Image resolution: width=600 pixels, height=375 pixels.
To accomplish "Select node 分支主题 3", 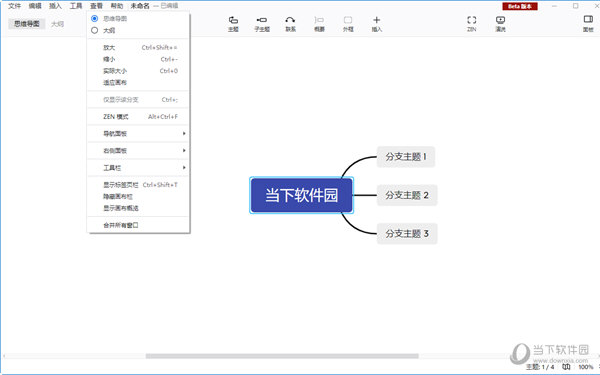I will coord(407,233).
